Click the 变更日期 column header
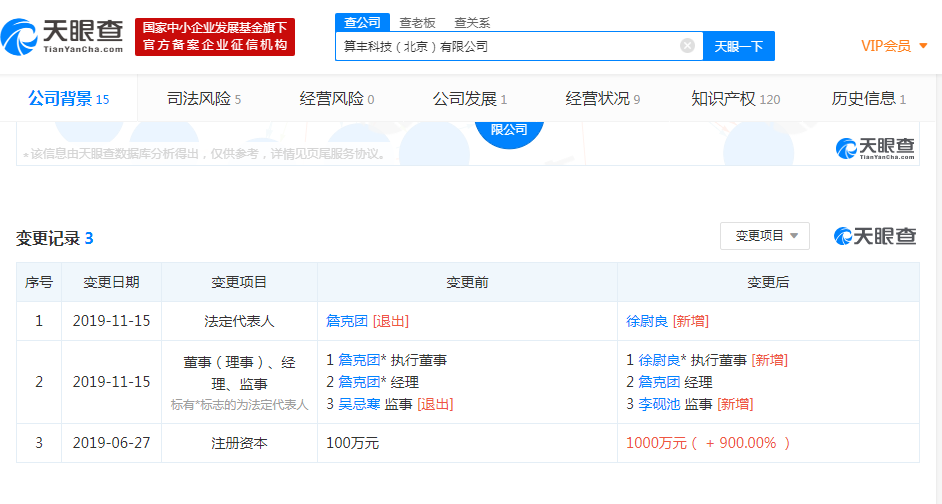 [x=112, y=282]
